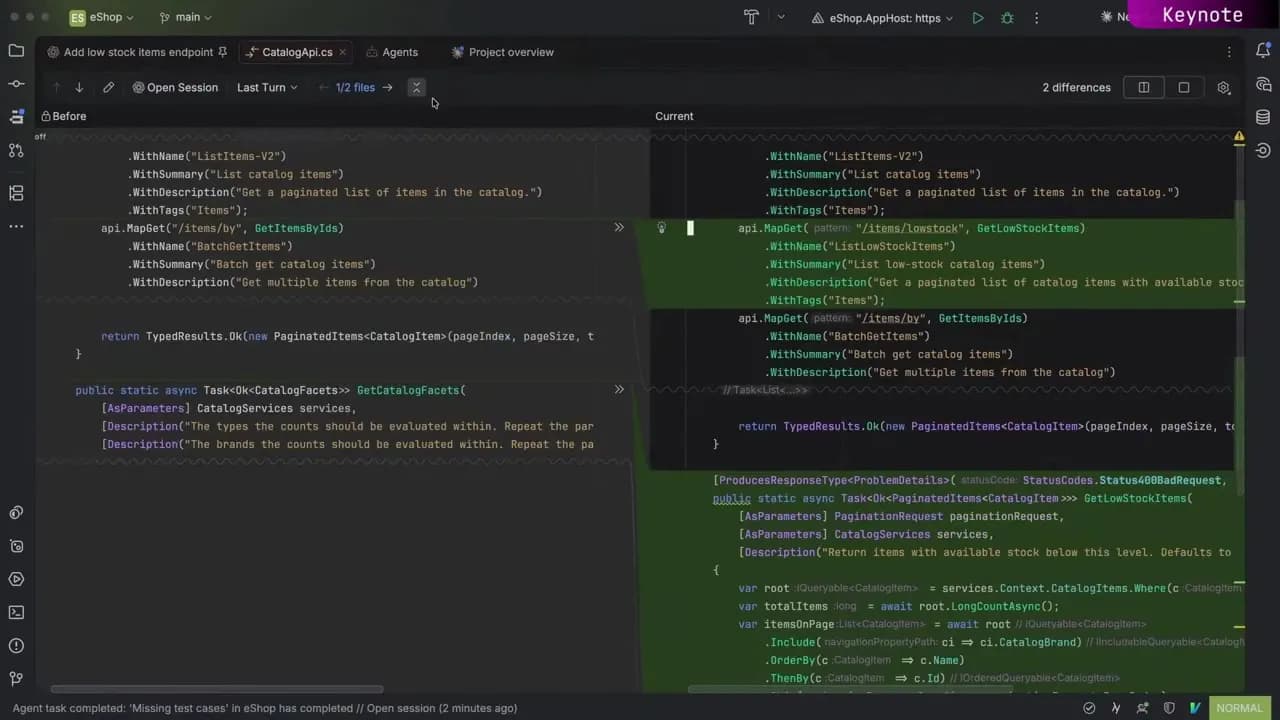Switch to side-by-side diff viewer
This screenshot has width=1280, height=720.
tap(1144, 88)
